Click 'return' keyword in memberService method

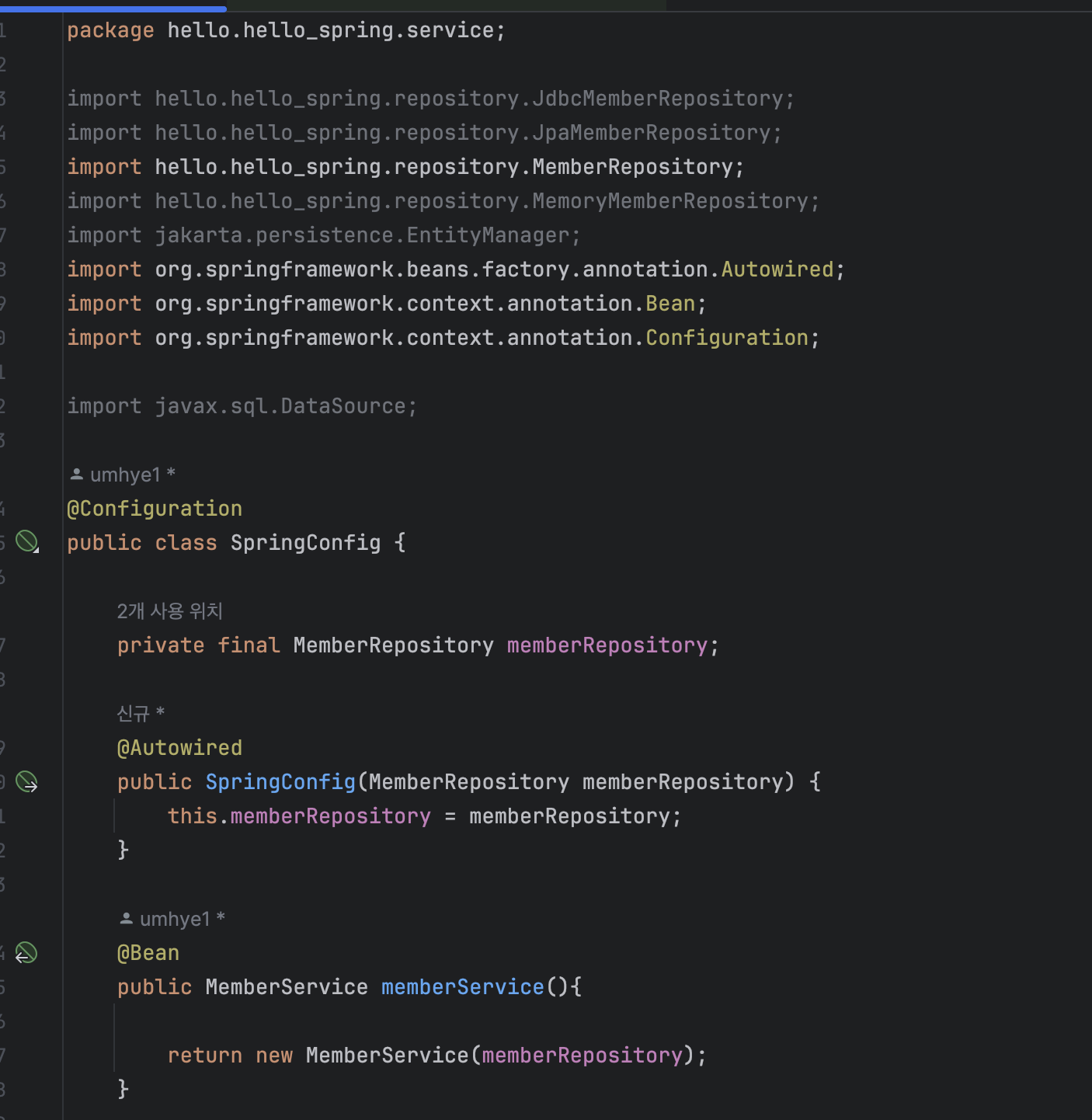(x=205, y=1056)
